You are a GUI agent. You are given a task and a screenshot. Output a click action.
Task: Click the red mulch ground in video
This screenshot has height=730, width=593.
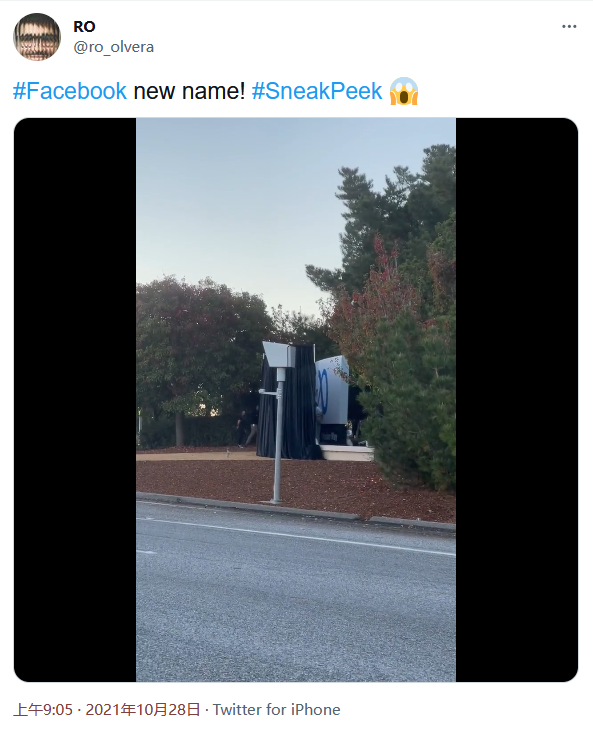[298, 484]
